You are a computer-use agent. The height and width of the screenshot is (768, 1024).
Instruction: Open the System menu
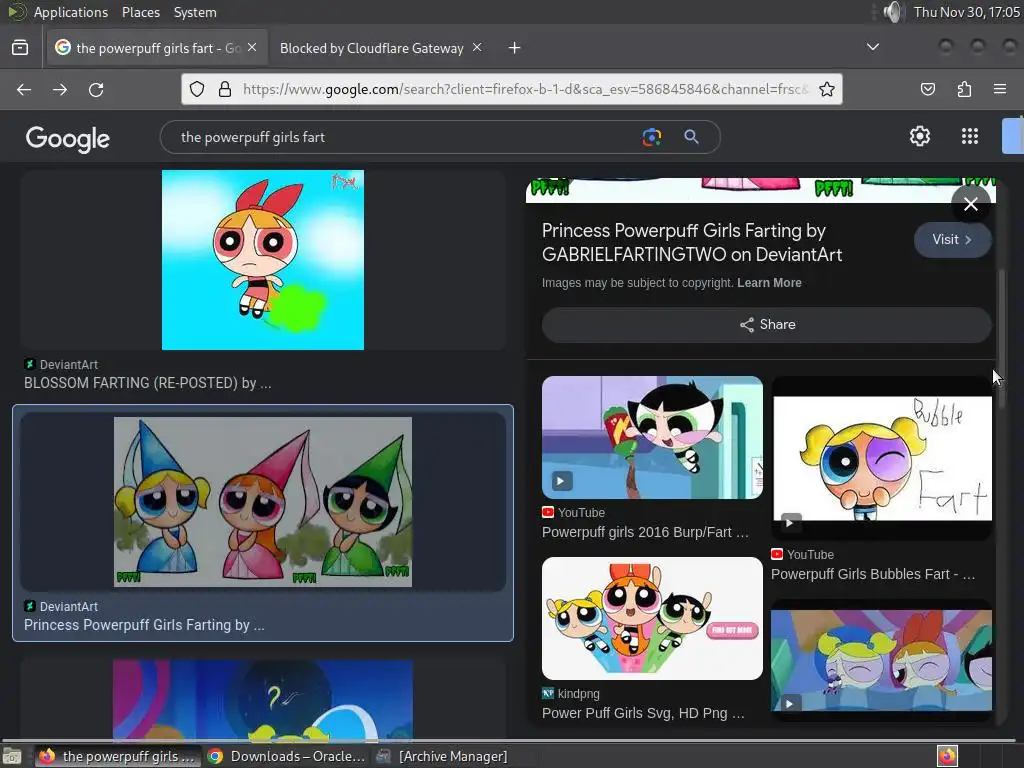pyautogui.click(x=195, y=12)
